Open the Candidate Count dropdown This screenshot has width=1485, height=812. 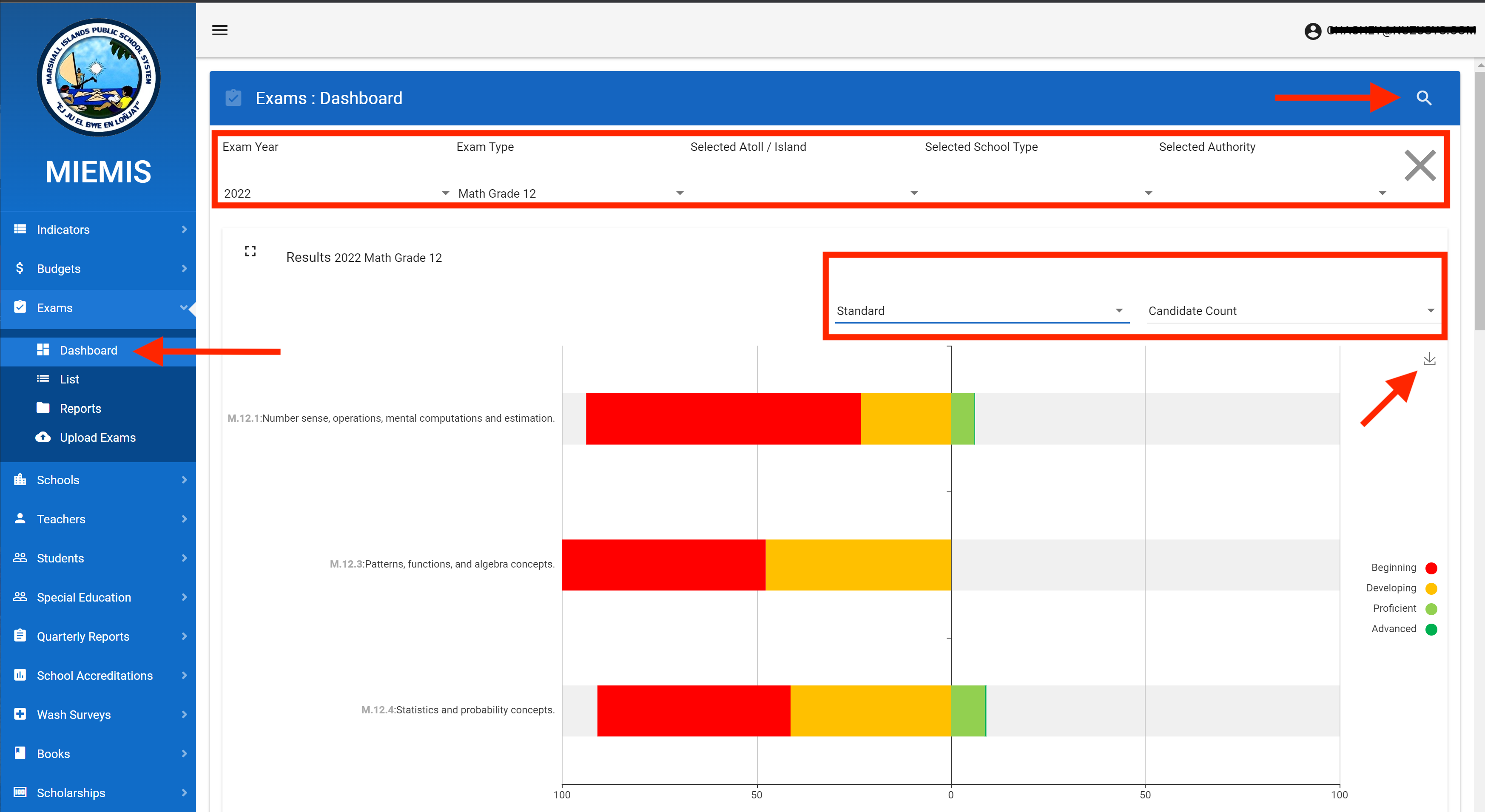1291,311
